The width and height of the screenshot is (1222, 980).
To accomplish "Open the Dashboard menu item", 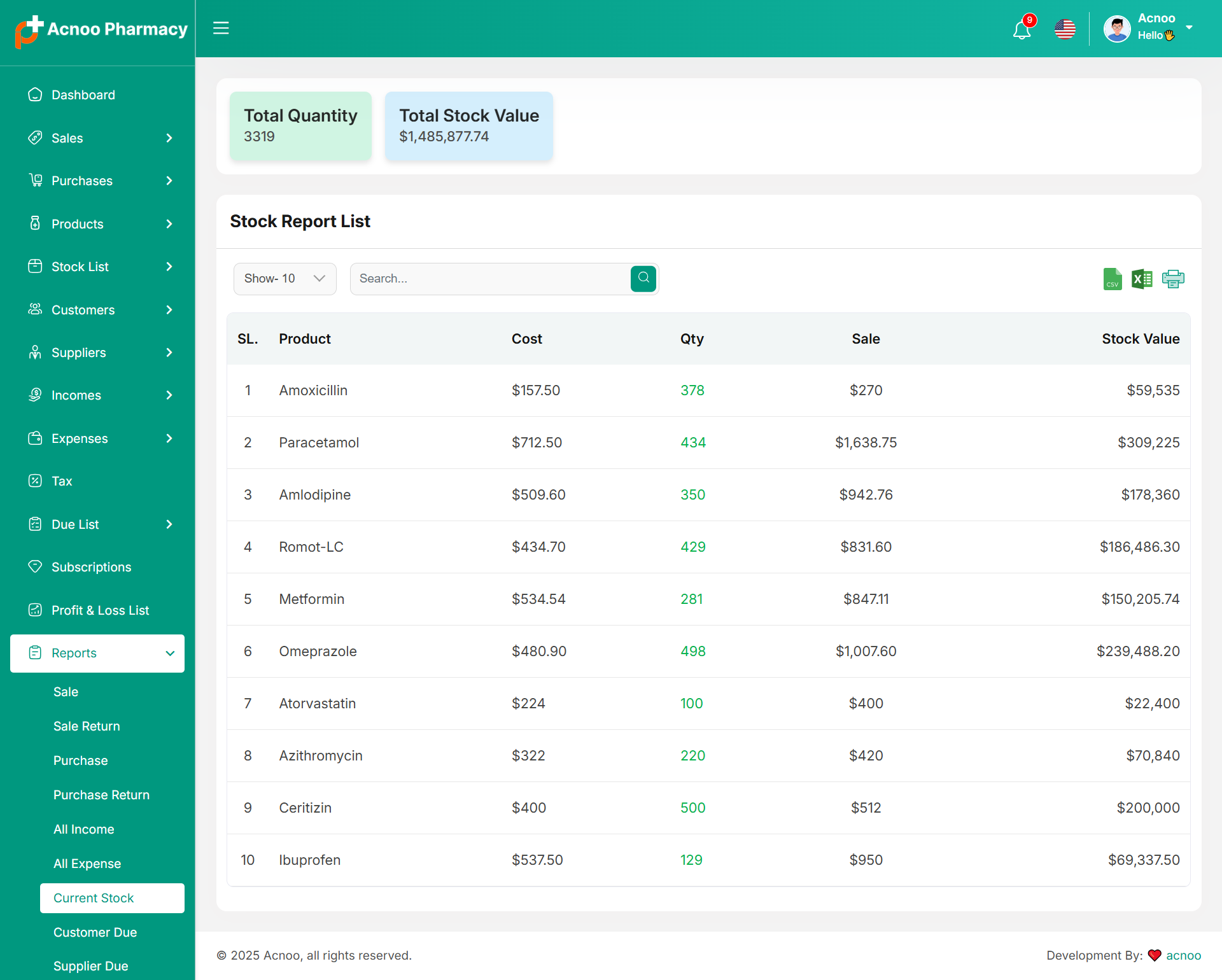I will point(83,95).
